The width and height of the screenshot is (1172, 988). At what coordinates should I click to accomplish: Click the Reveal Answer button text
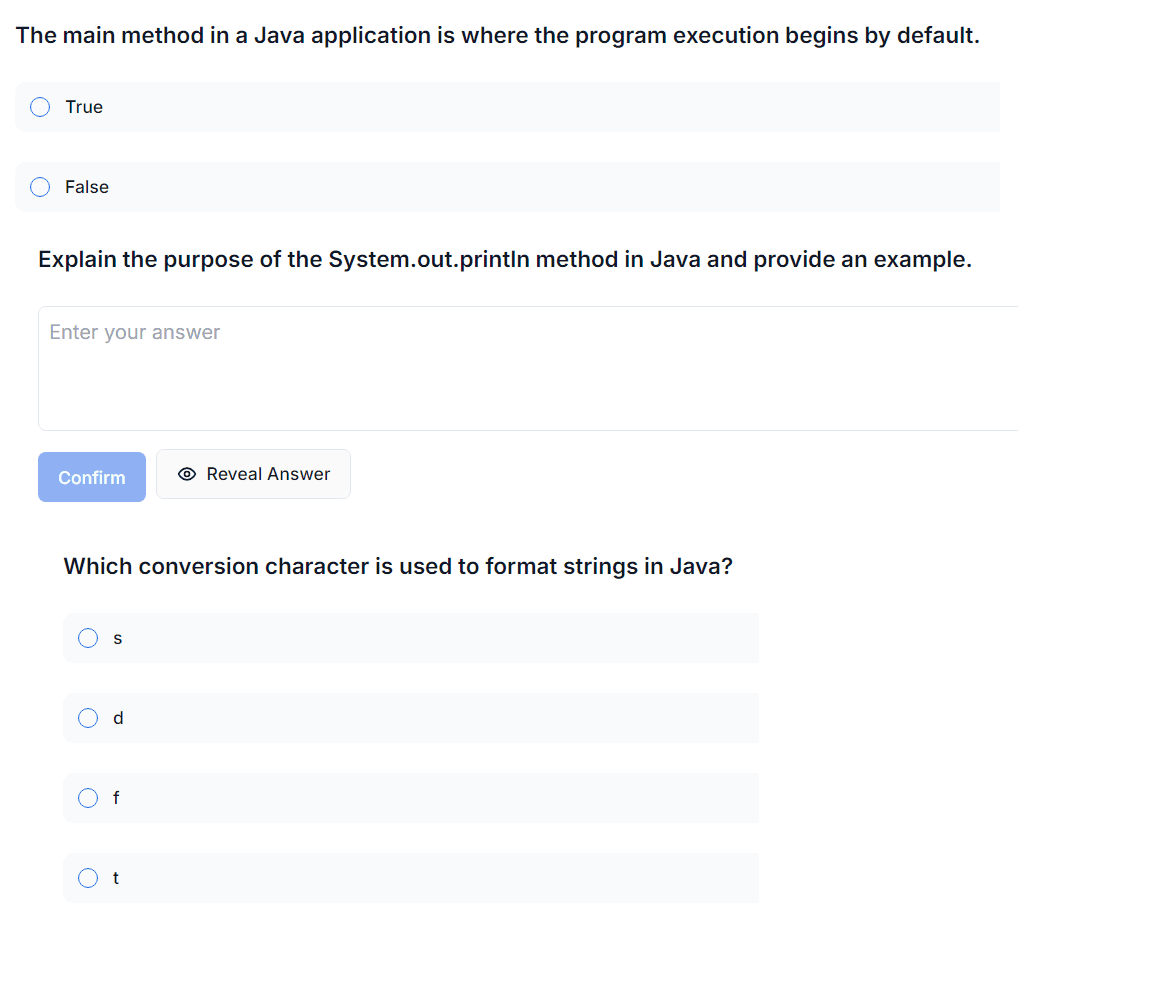(x=268, y=474)
